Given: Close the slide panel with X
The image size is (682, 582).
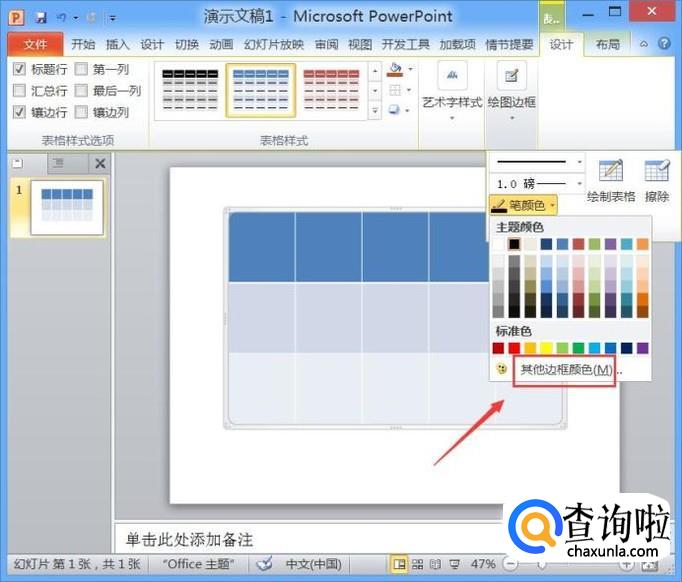Looking at the screenshot, I should tap(100, 163).
